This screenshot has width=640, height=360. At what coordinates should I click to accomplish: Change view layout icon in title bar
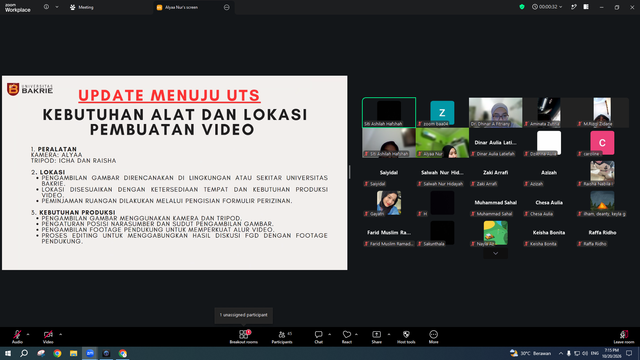(586, 7)
